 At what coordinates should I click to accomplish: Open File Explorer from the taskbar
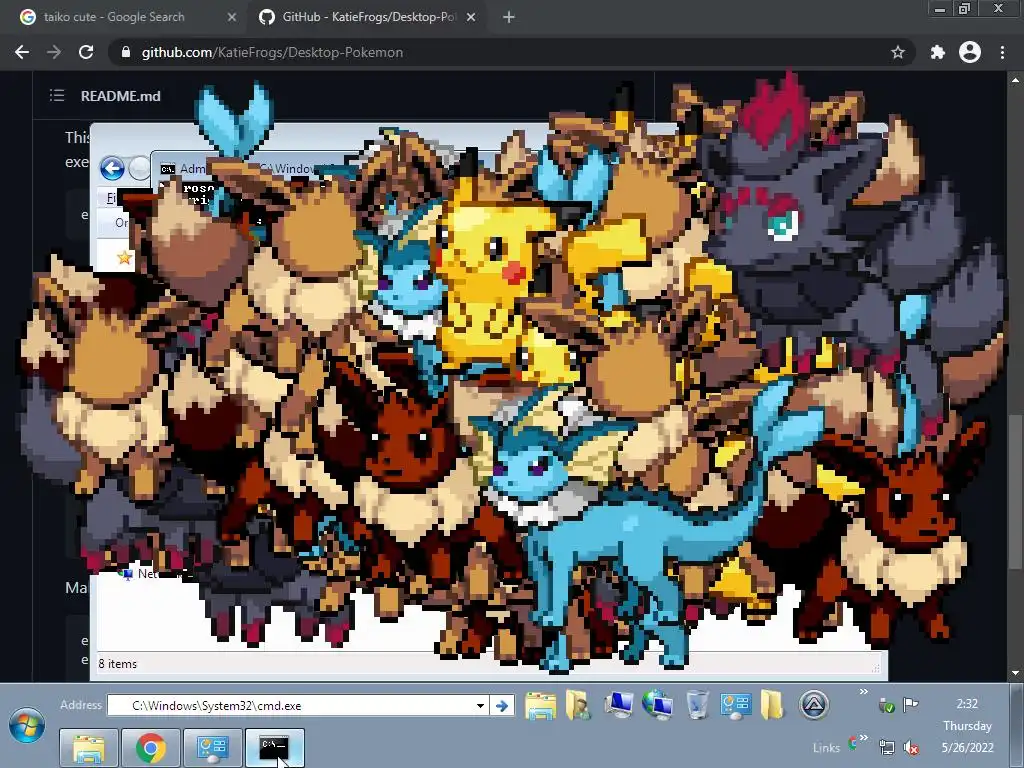[x=89, y=748]
